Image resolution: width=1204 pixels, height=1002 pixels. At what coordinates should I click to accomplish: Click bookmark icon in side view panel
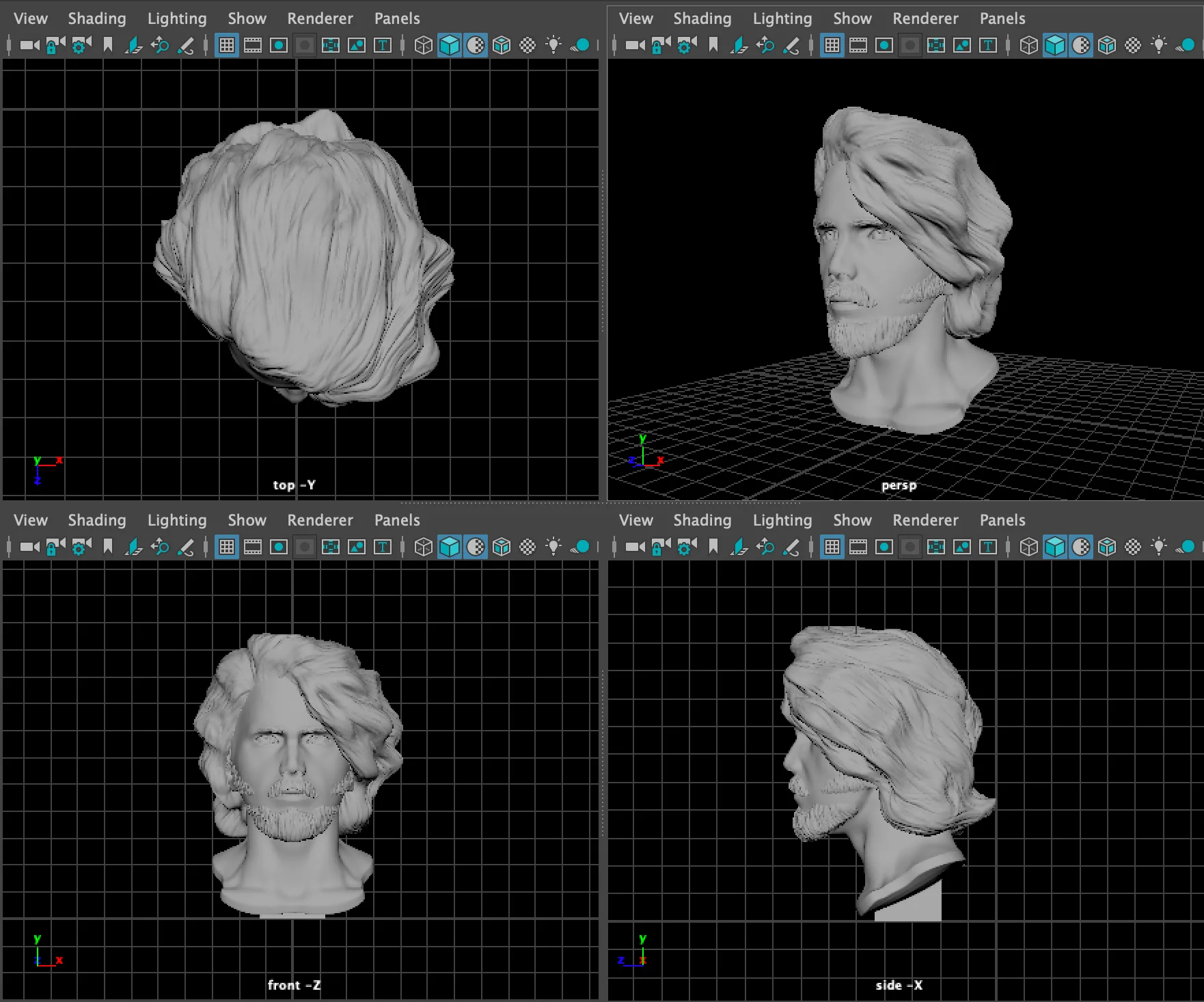pos(713,547)
